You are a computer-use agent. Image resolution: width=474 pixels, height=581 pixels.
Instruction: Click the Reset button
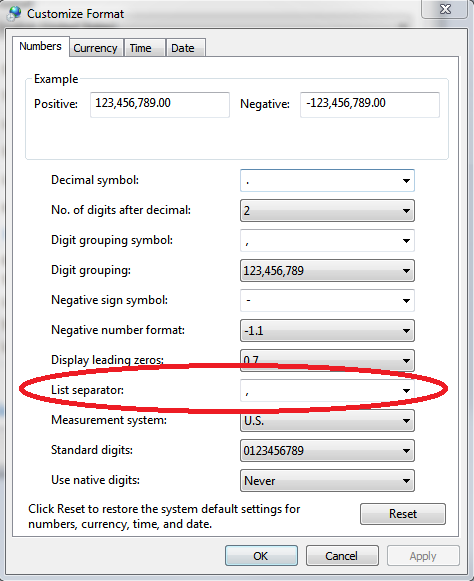point(403,514)
